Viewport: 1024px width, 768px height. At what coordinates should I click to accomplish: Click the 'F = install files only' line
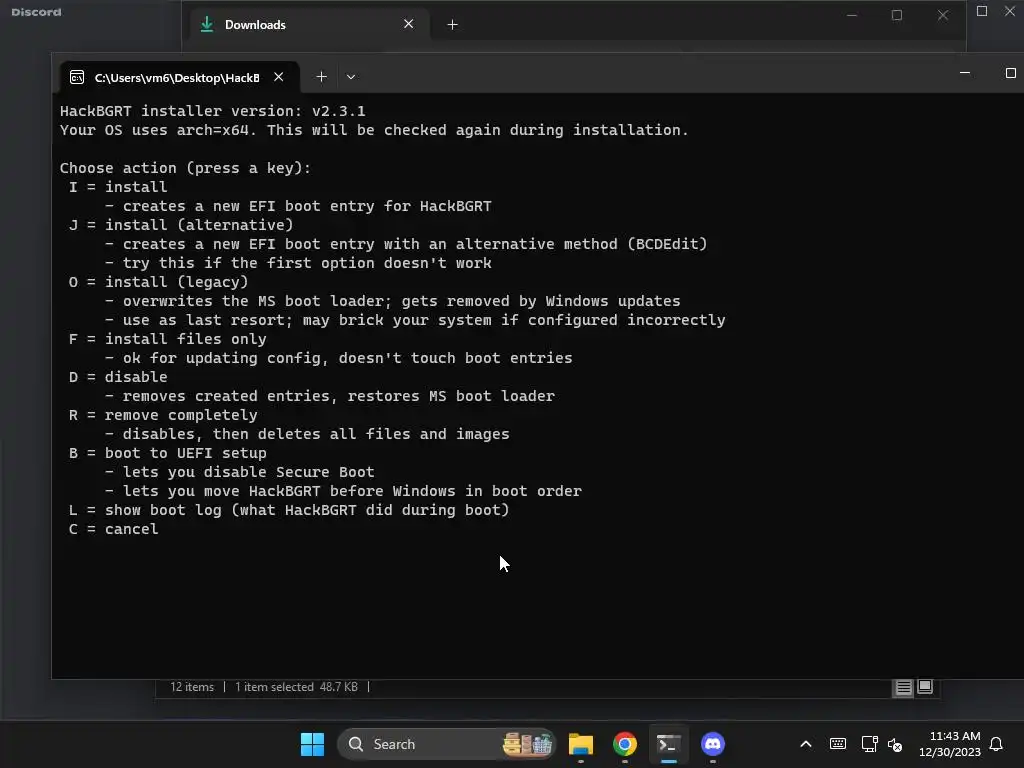pos(167,340)
